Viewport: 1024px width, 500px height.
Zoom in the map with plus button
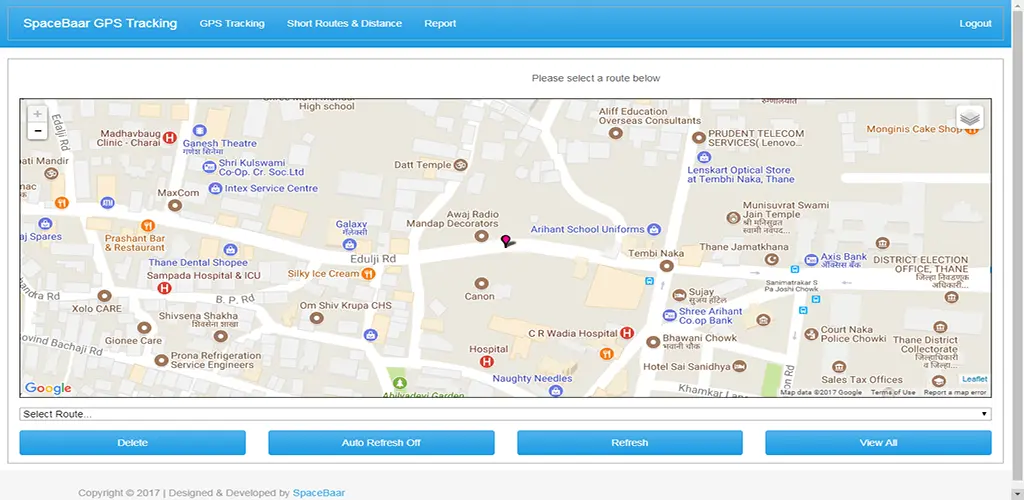click(37, 114)
